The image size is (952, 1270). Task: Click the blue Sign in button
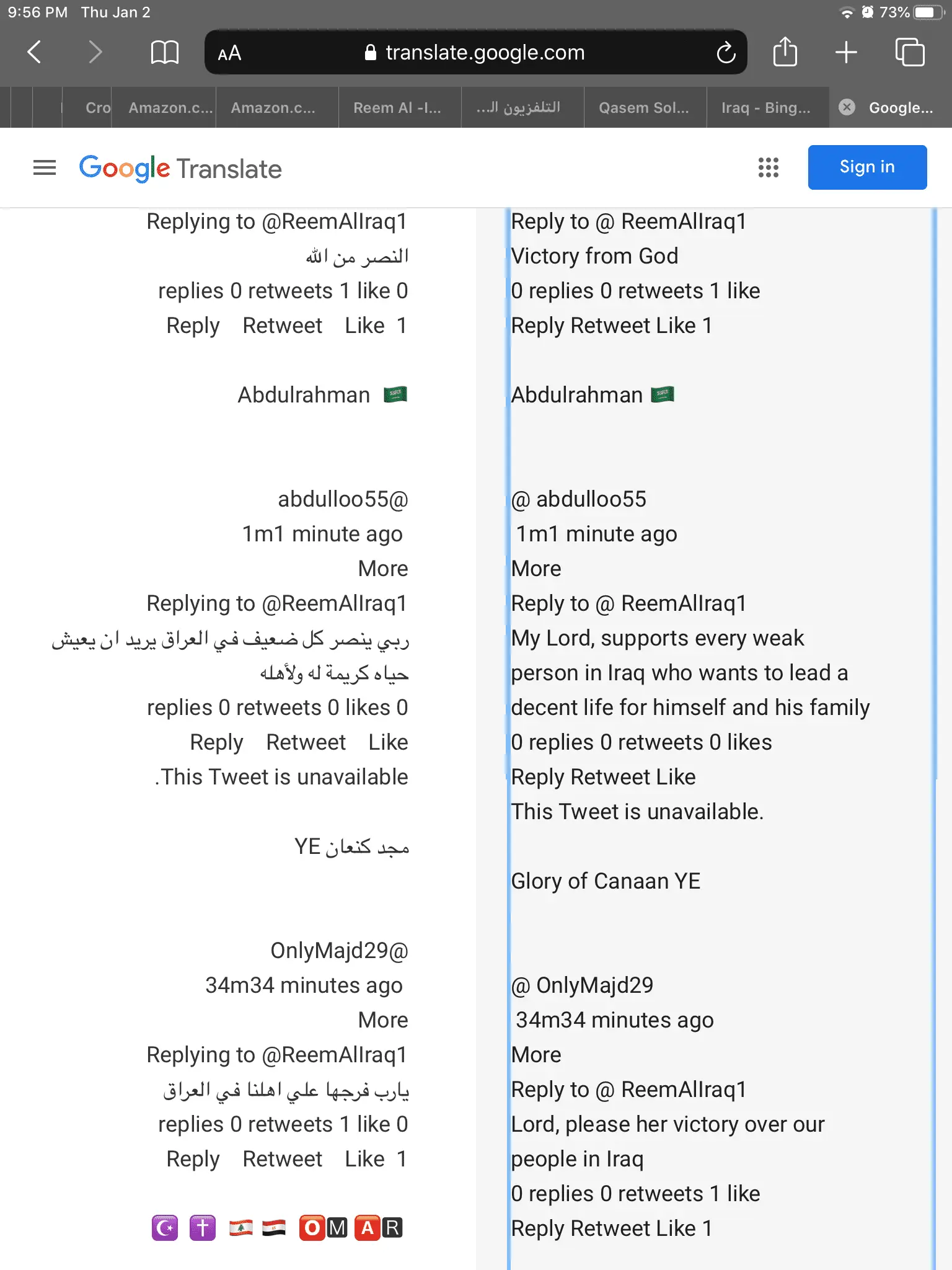click(866, 167)
